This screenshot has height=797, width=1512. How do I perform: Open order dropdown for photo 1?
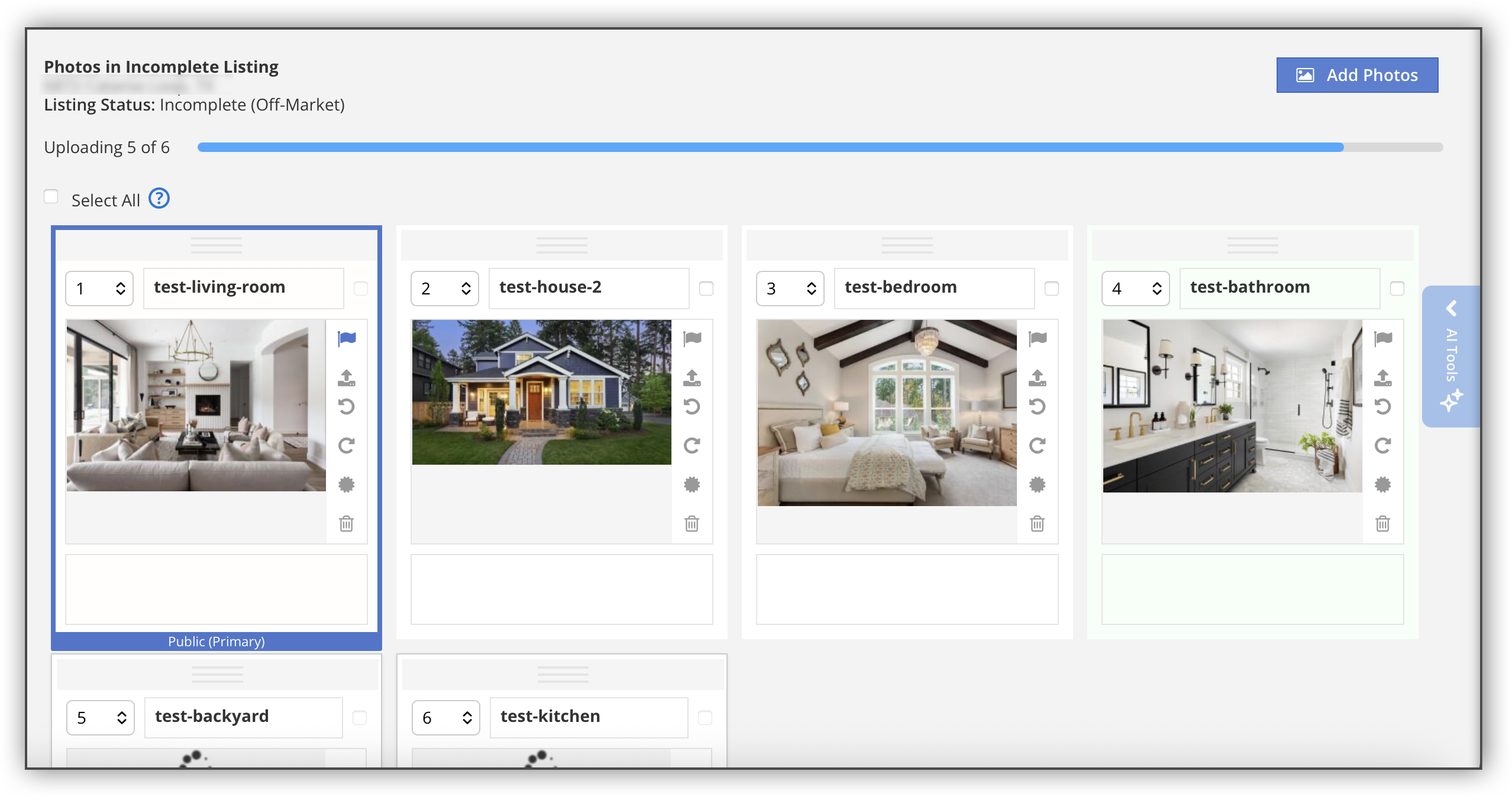coord(99,289)
